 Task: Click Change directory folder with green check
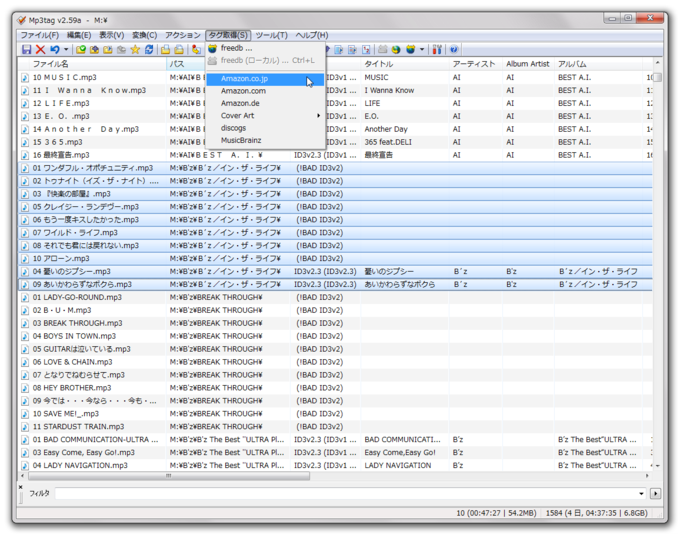(81, 49)
